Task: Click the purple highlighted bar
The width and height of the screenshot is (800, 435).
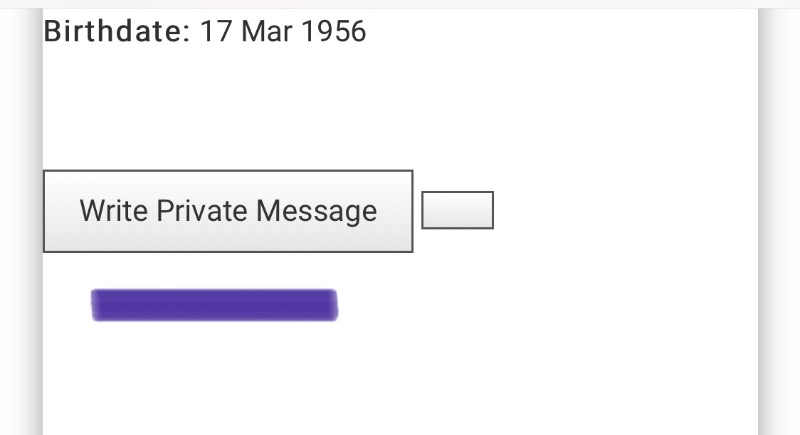Action: 214,305
